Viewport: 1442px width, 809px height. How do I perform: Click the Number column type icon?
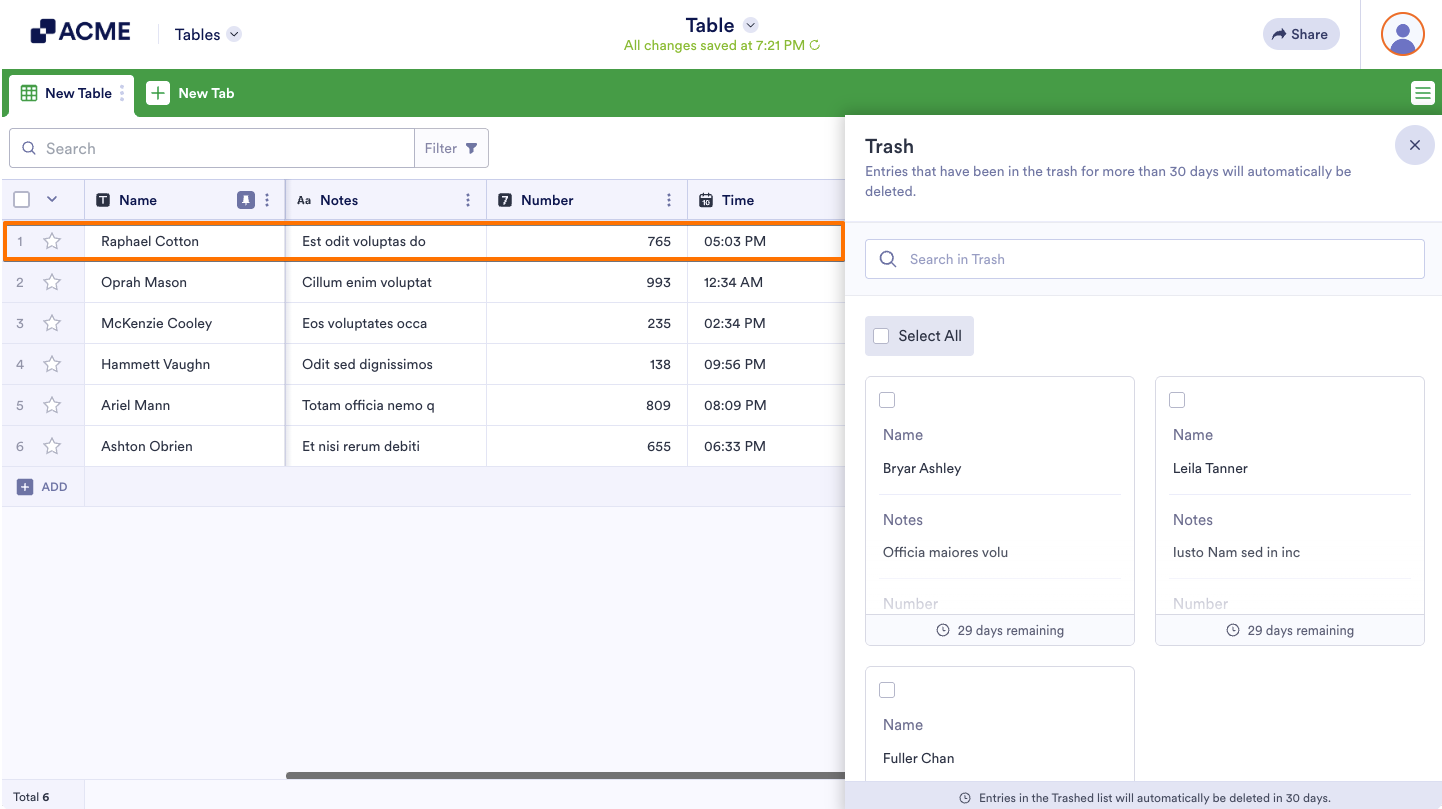505,200
